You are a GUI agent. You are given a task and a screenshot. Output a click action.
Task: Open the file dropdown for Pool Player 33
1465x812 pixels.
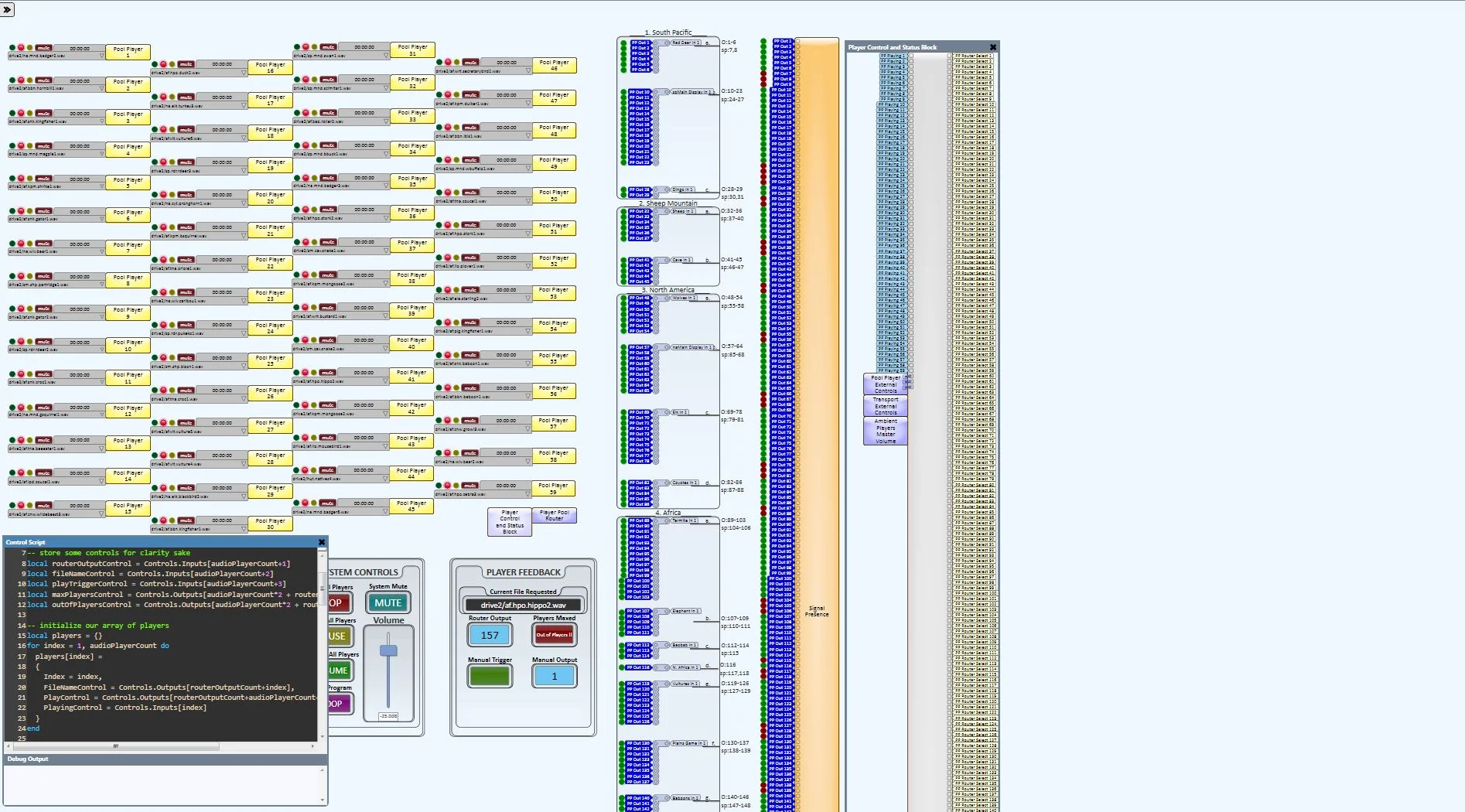click(x=386, y=121)
